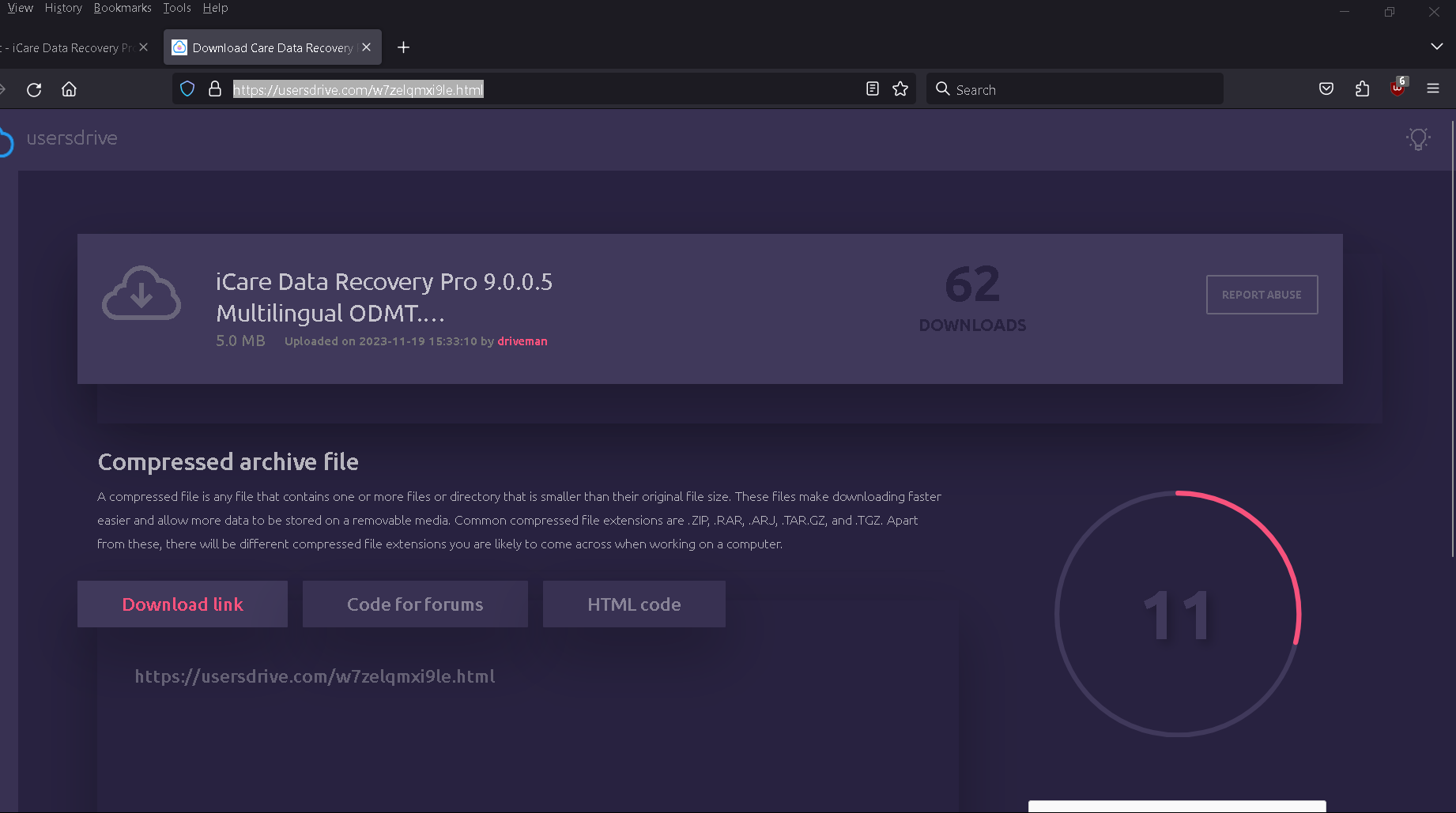Click the usersdrive logo
The image size is (1456, 813).
(59, 139)
